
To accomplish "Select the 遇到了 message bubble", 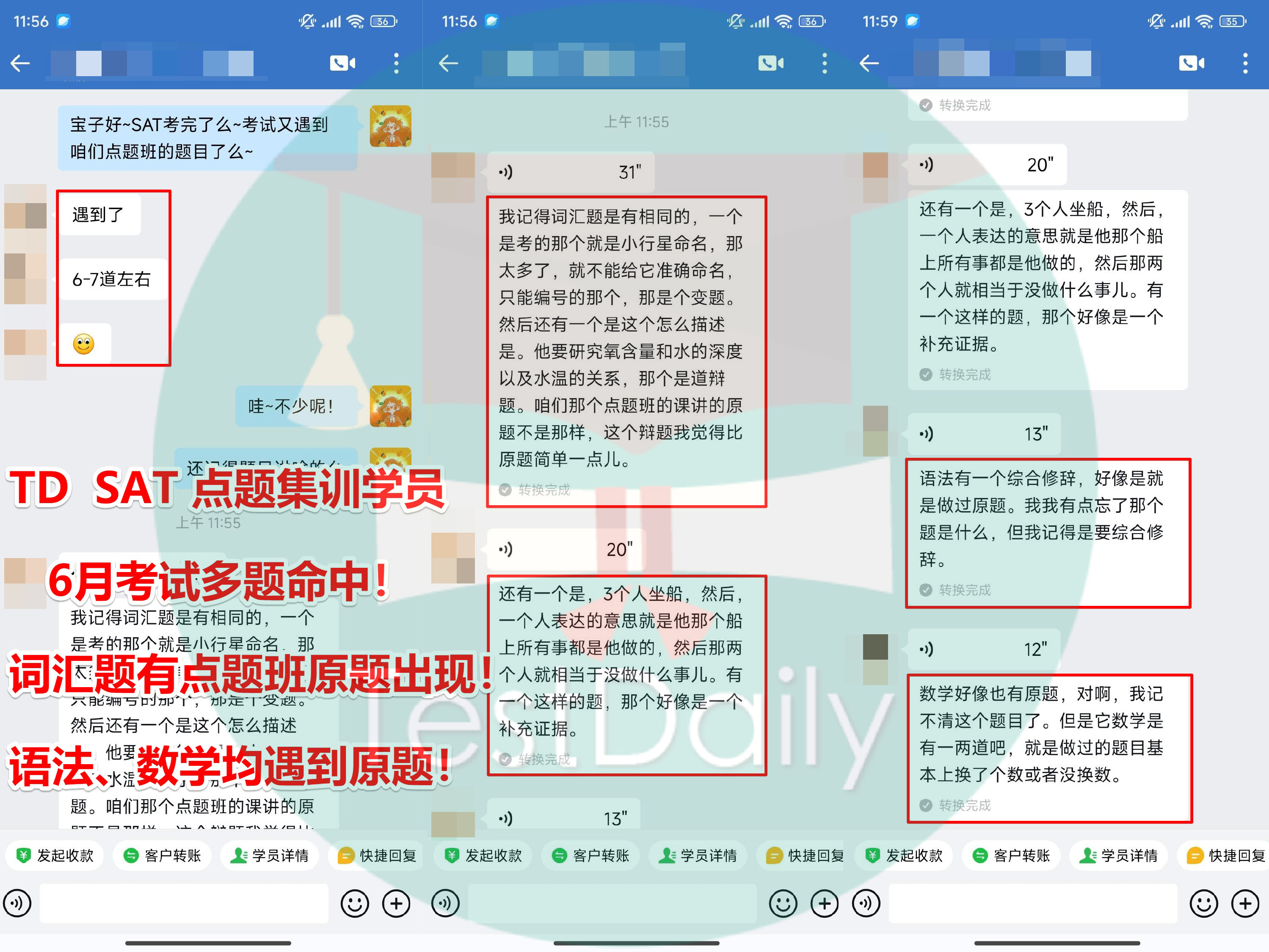I will (x=99, y=215).
